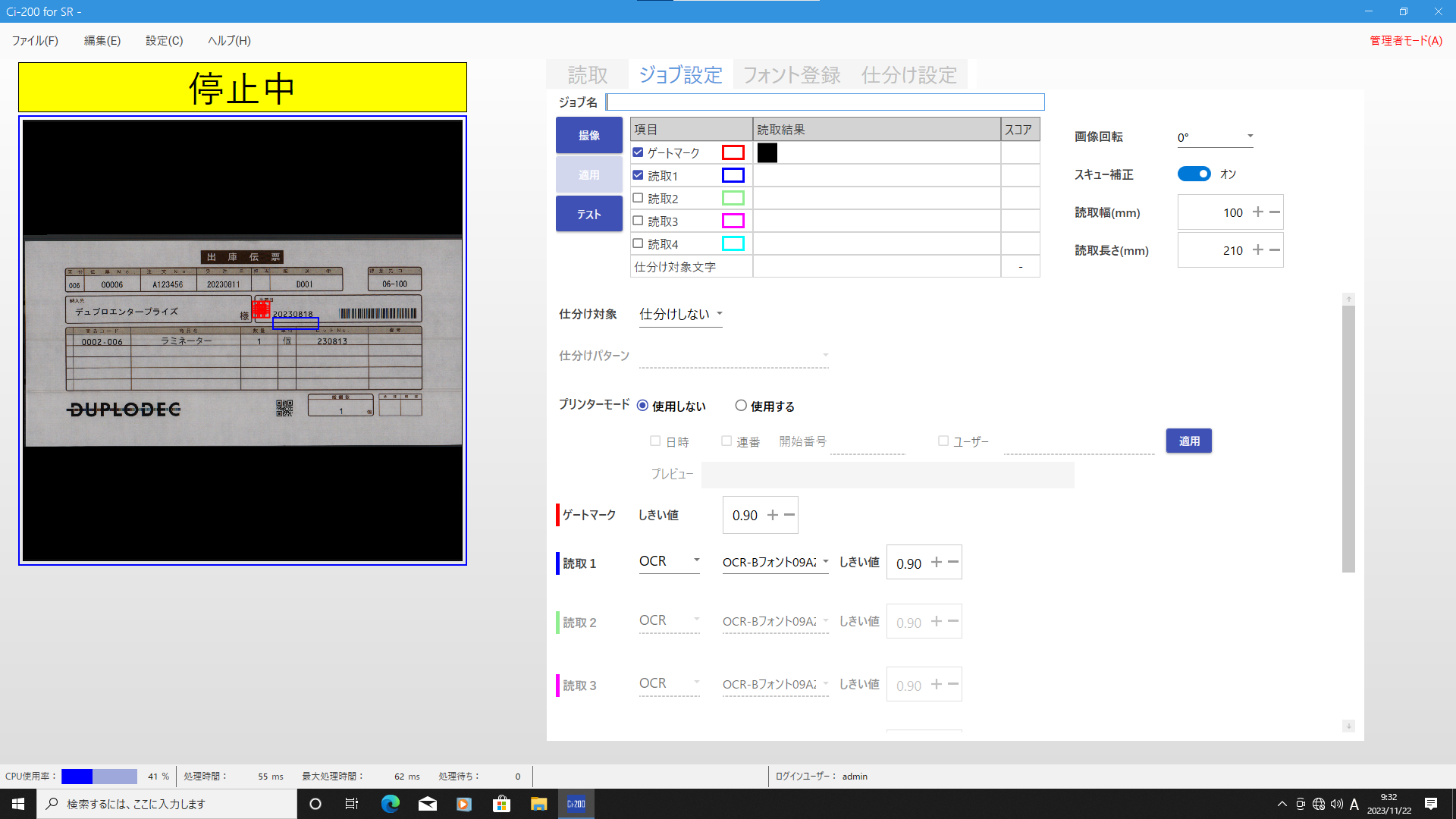Click the 撮像 capture button

pyautogui.click(x=589, y=135)
